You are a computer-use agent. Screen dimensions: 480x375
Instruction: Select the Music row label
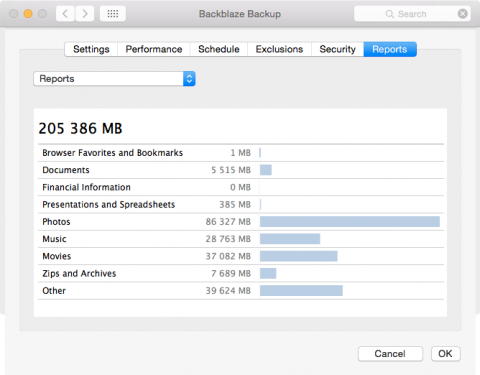tap(54, 239)
